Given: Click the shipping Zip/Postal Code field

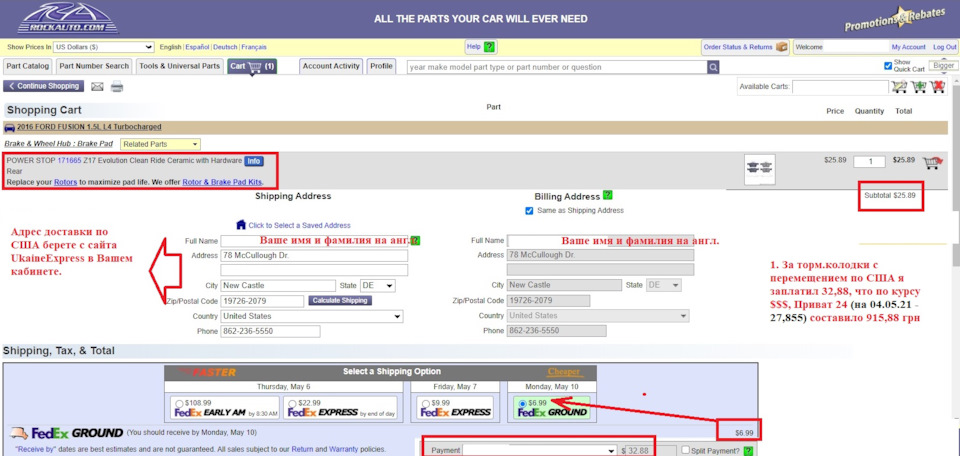Looking at the screenshot, I should pos(262,301).
